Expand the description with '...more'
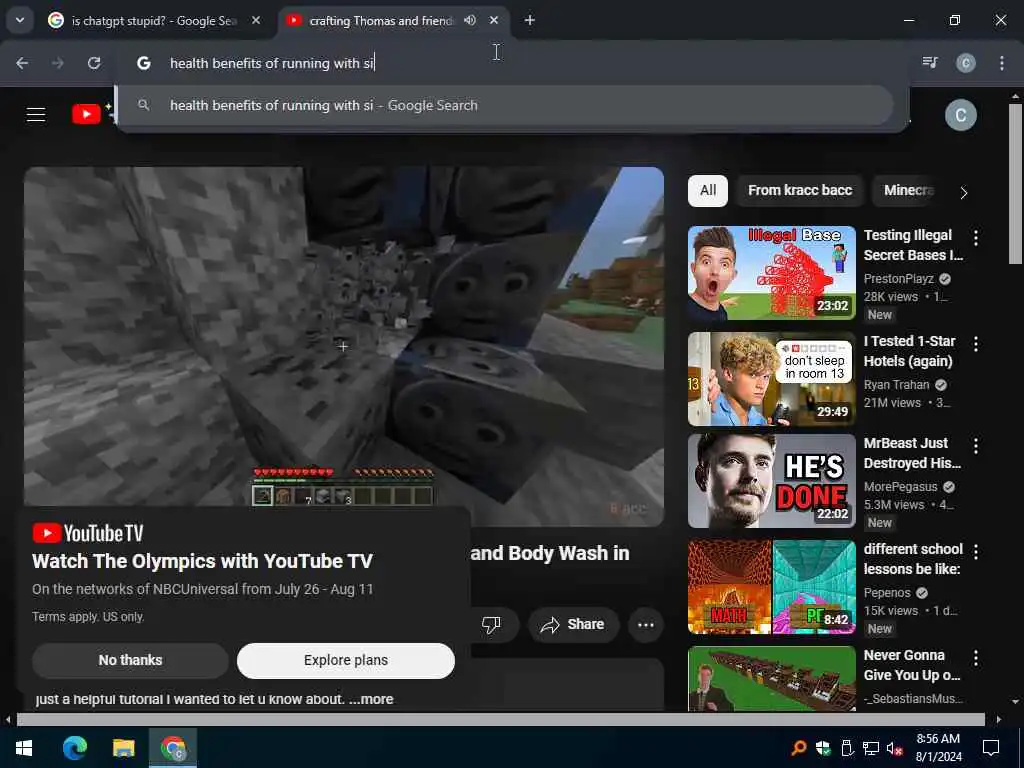This screenshot has width=1024, height=768. pyautogui.click(x=371, y=699)
